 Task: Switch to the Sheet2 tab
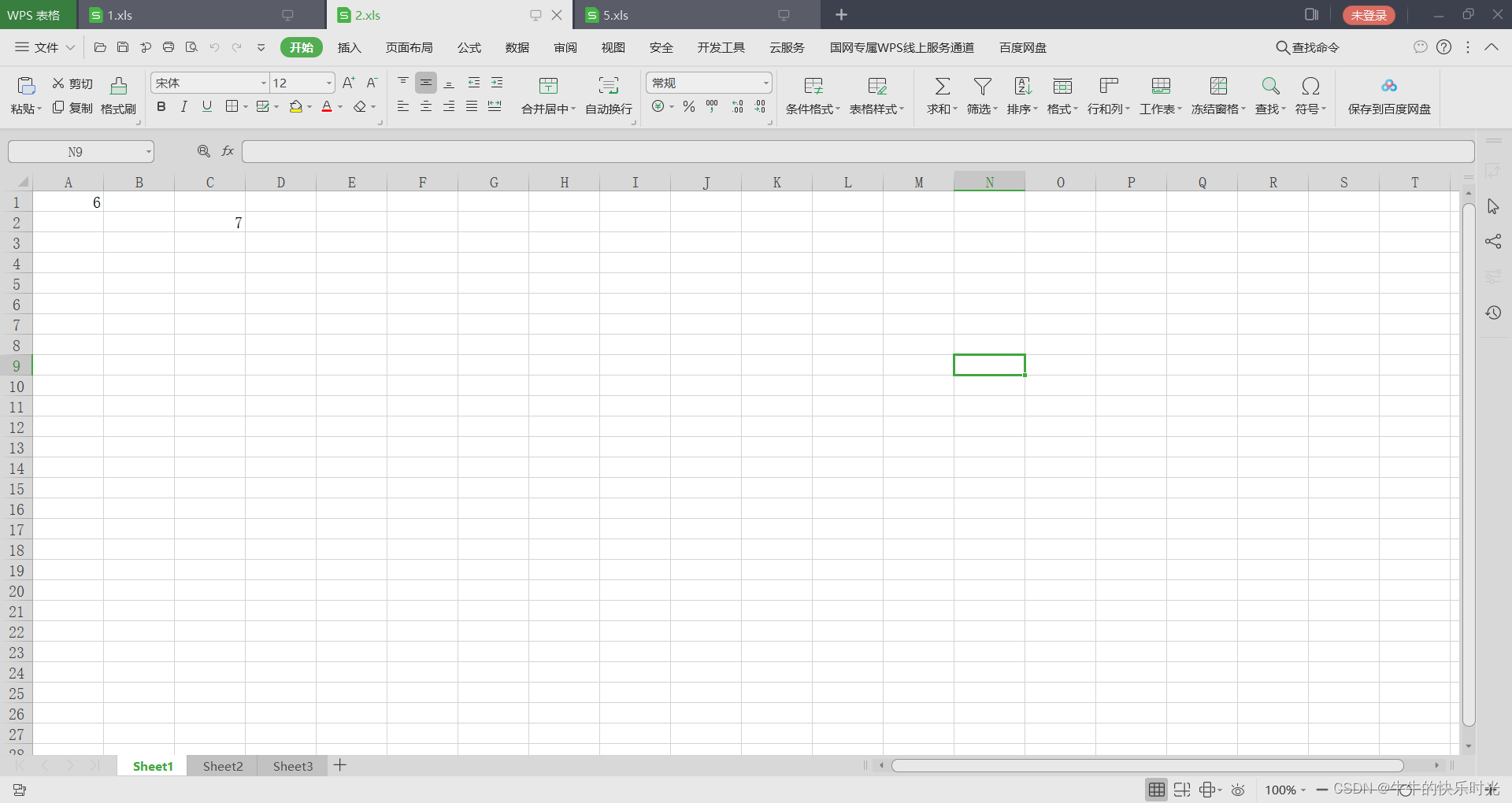click(x=222, y=765)
